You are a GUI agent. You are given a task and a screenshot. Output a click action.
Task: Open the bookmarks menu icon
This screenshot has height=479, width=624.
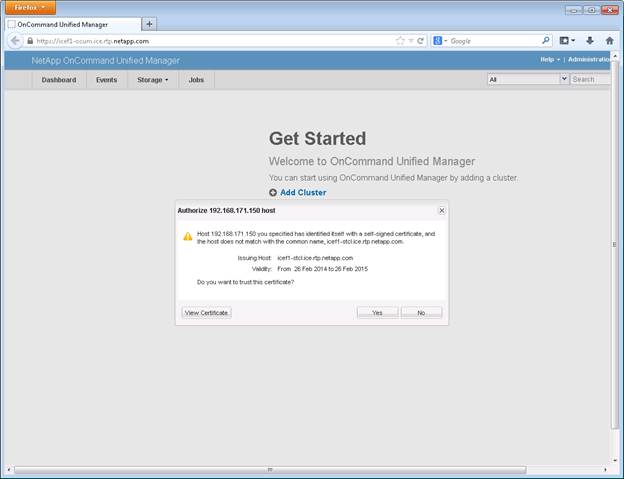tap(567, 41)
